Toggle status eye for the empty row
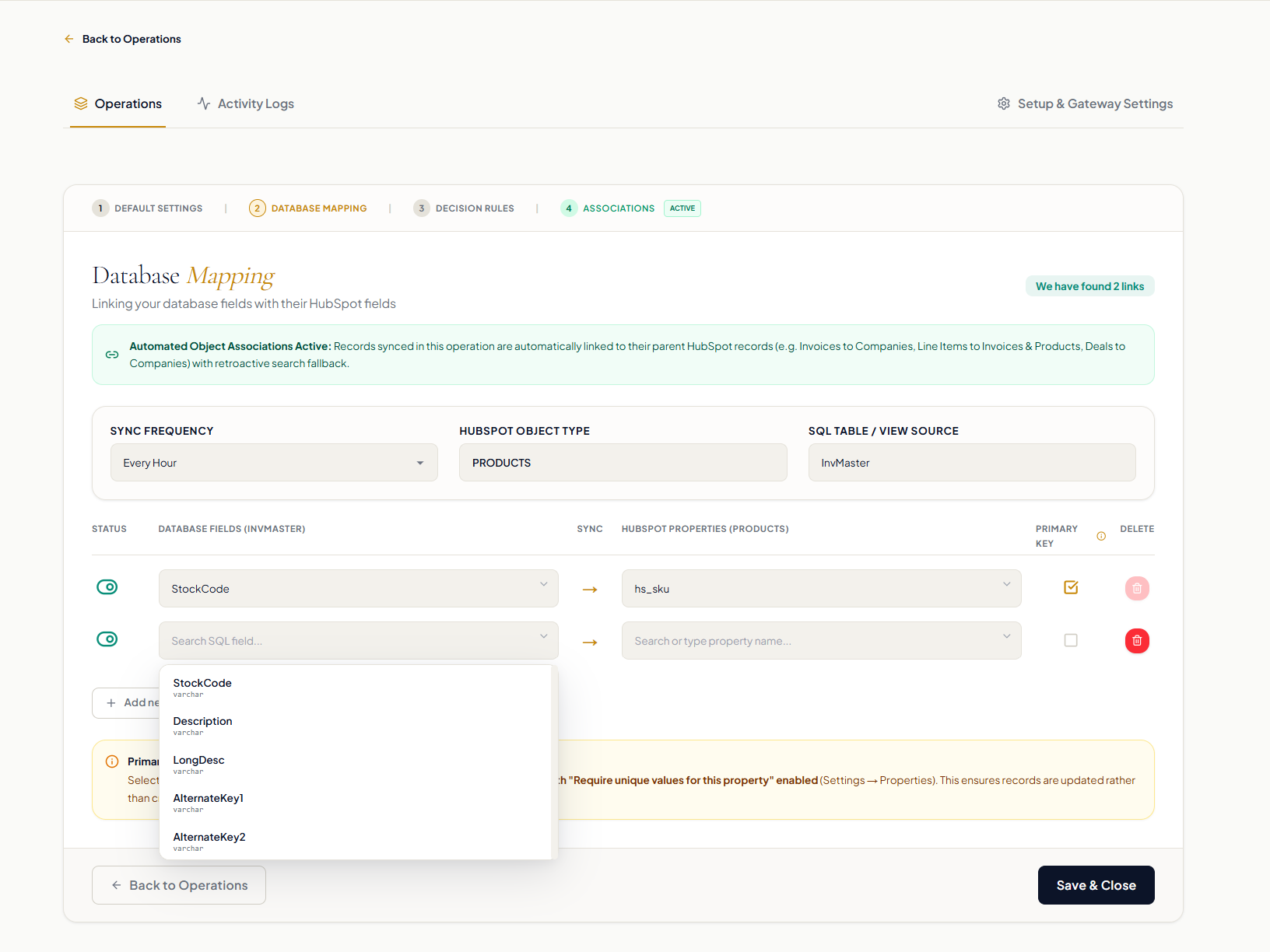This screenshot has width=1270, height=952. pyautogui.click(x=107, y=639)
